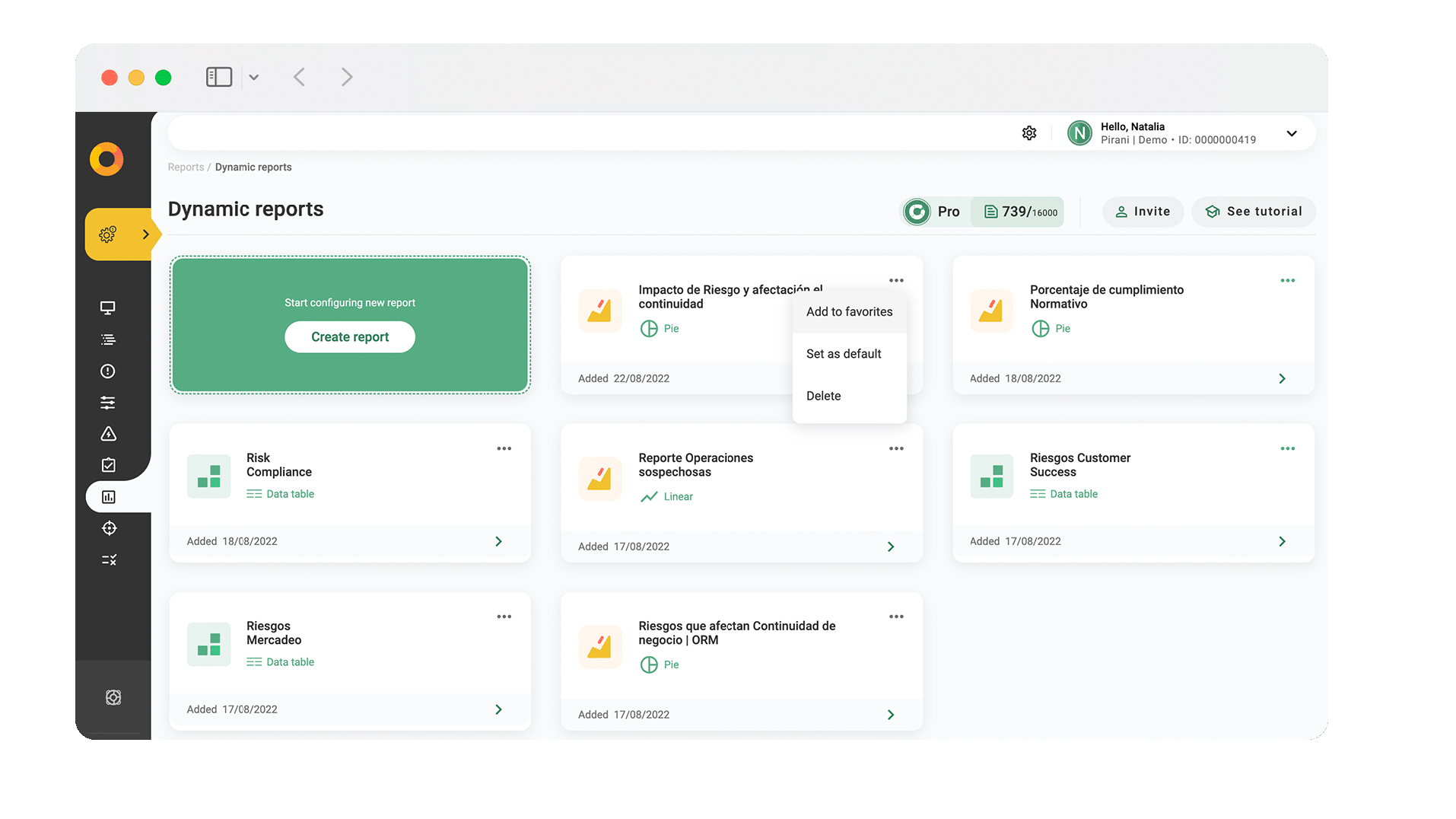Open the risk hazard triangle icon in sidebar

coord(107,434)
